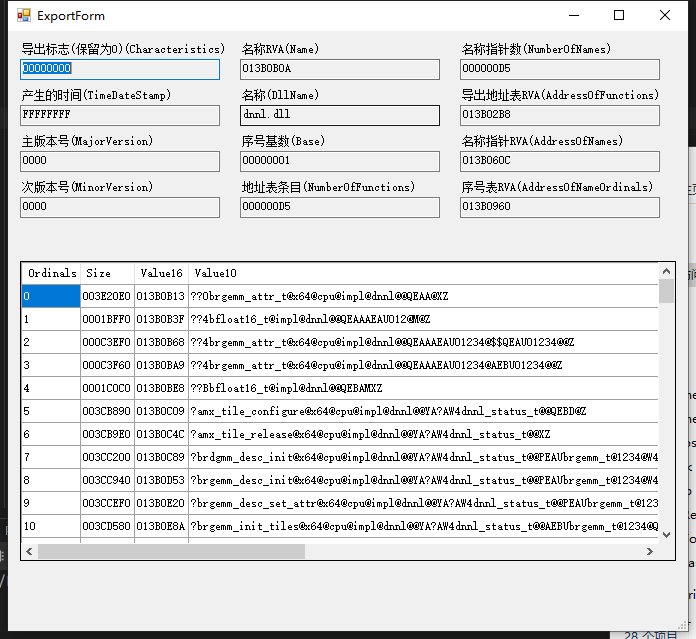This screenshot has height=639, width=696.
Task: Click Value16 cell 013B0E8A
Action: point(162,526)
